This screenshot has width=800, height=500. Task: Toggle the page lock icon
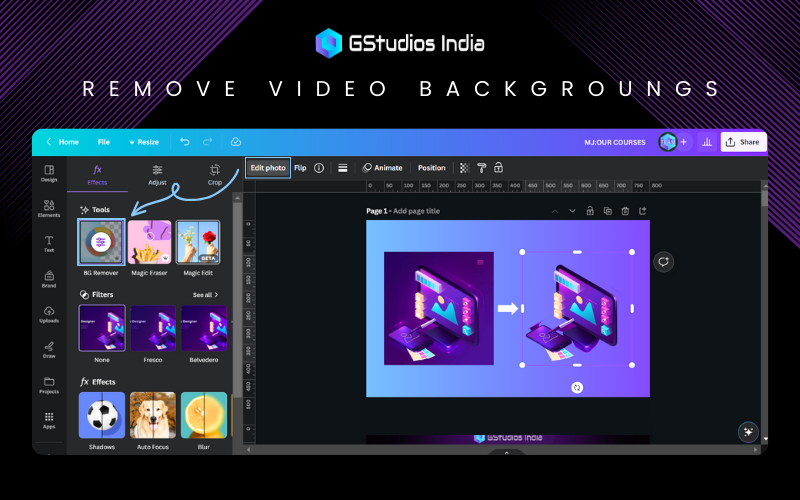590,211
